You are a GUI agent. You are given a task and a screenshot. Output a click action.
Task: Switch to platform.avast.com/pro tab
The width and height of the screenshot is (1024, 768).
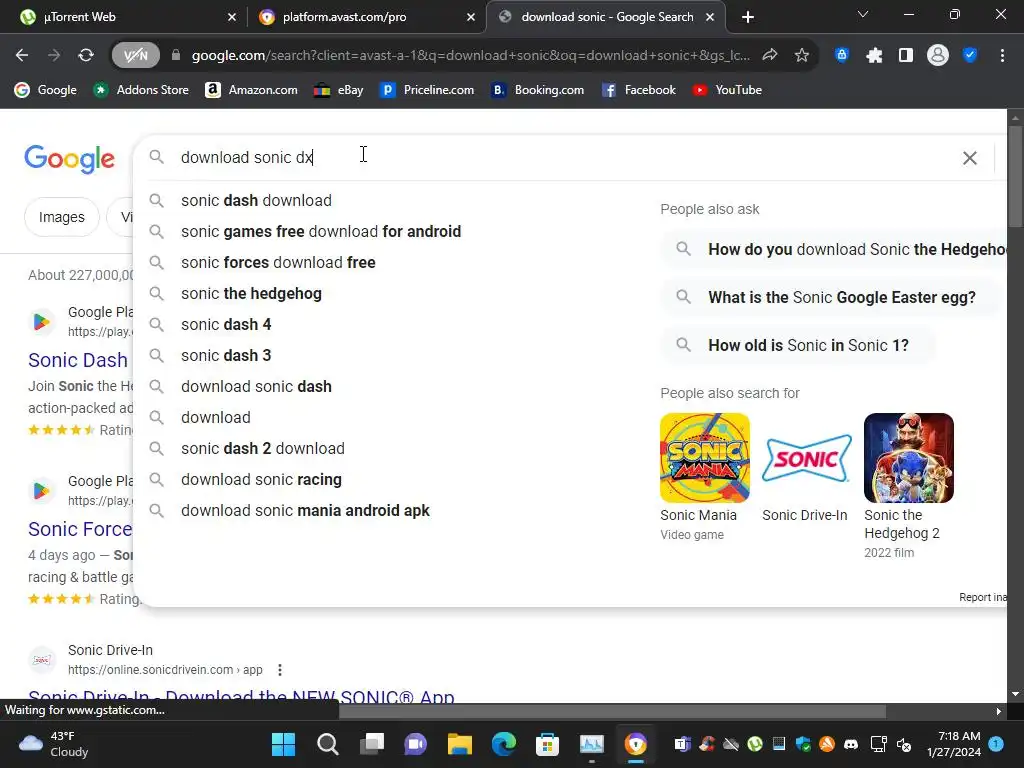pyautogui.click(x=366, y=17)
